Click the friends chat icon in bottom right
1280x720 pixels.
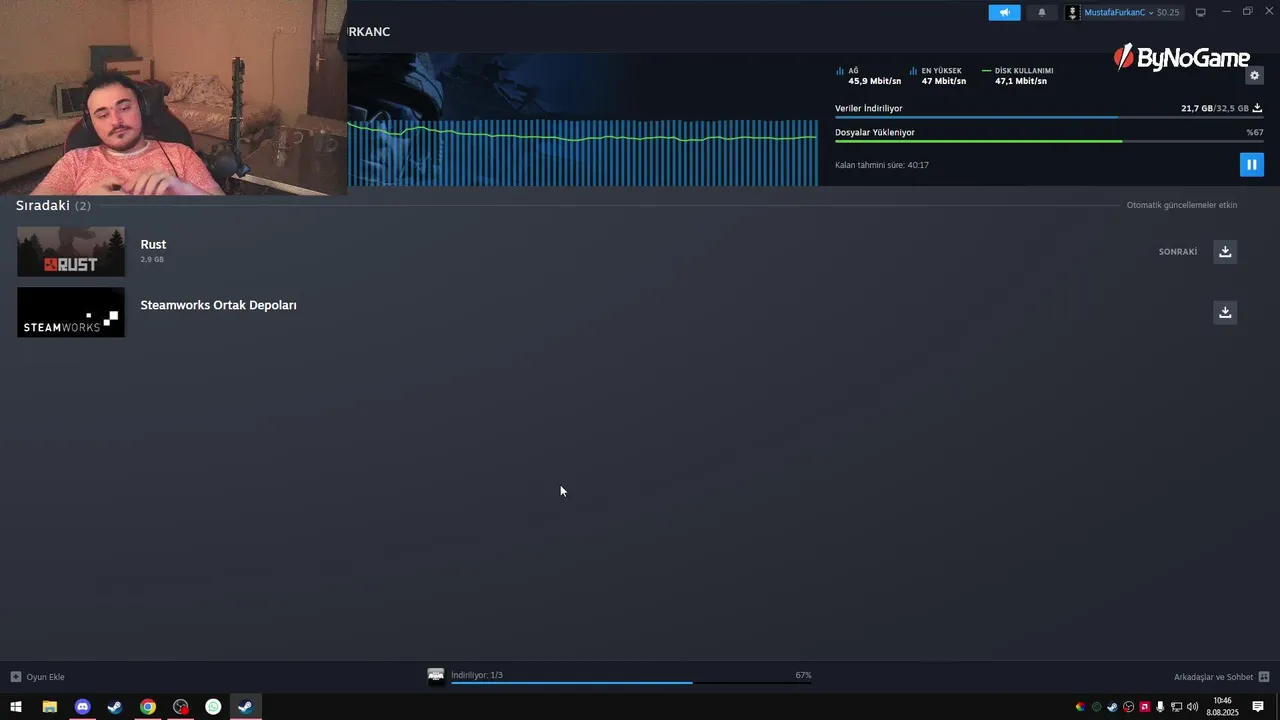click(1264, 677)
